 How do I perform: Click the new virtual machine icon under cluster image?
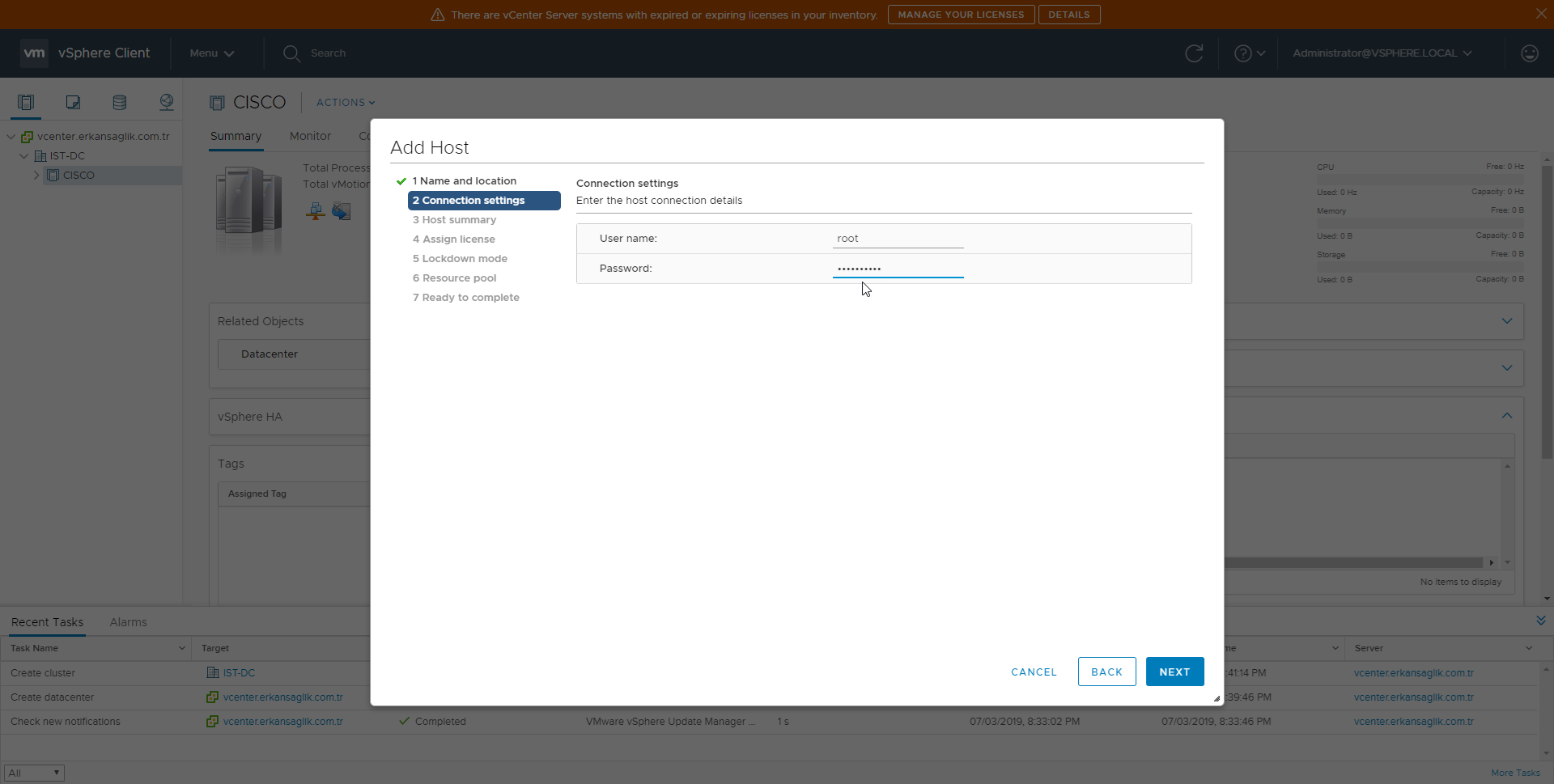tap(342, 212)
